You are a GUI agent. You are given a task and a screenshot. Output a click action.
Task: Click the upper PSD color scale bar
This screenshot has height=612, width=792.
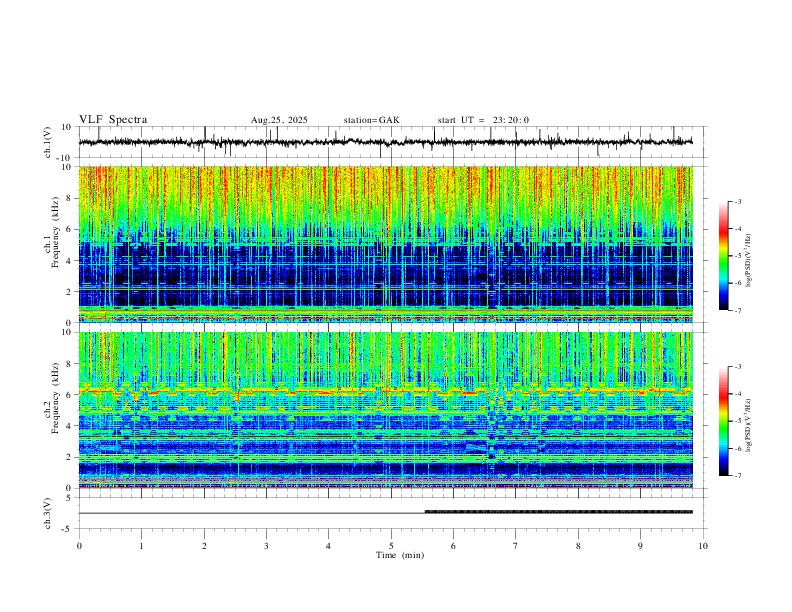723,256
